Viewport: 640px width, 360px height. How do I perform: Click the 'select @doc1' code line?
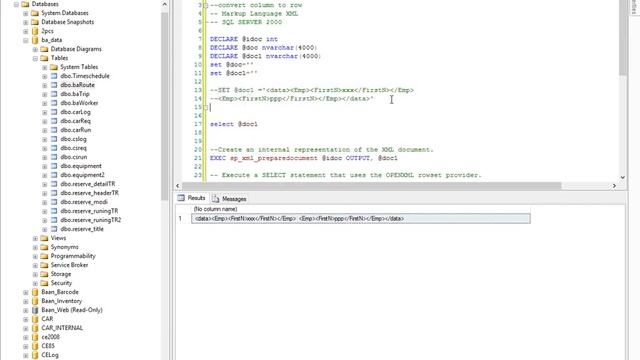(x=234, y=124)
